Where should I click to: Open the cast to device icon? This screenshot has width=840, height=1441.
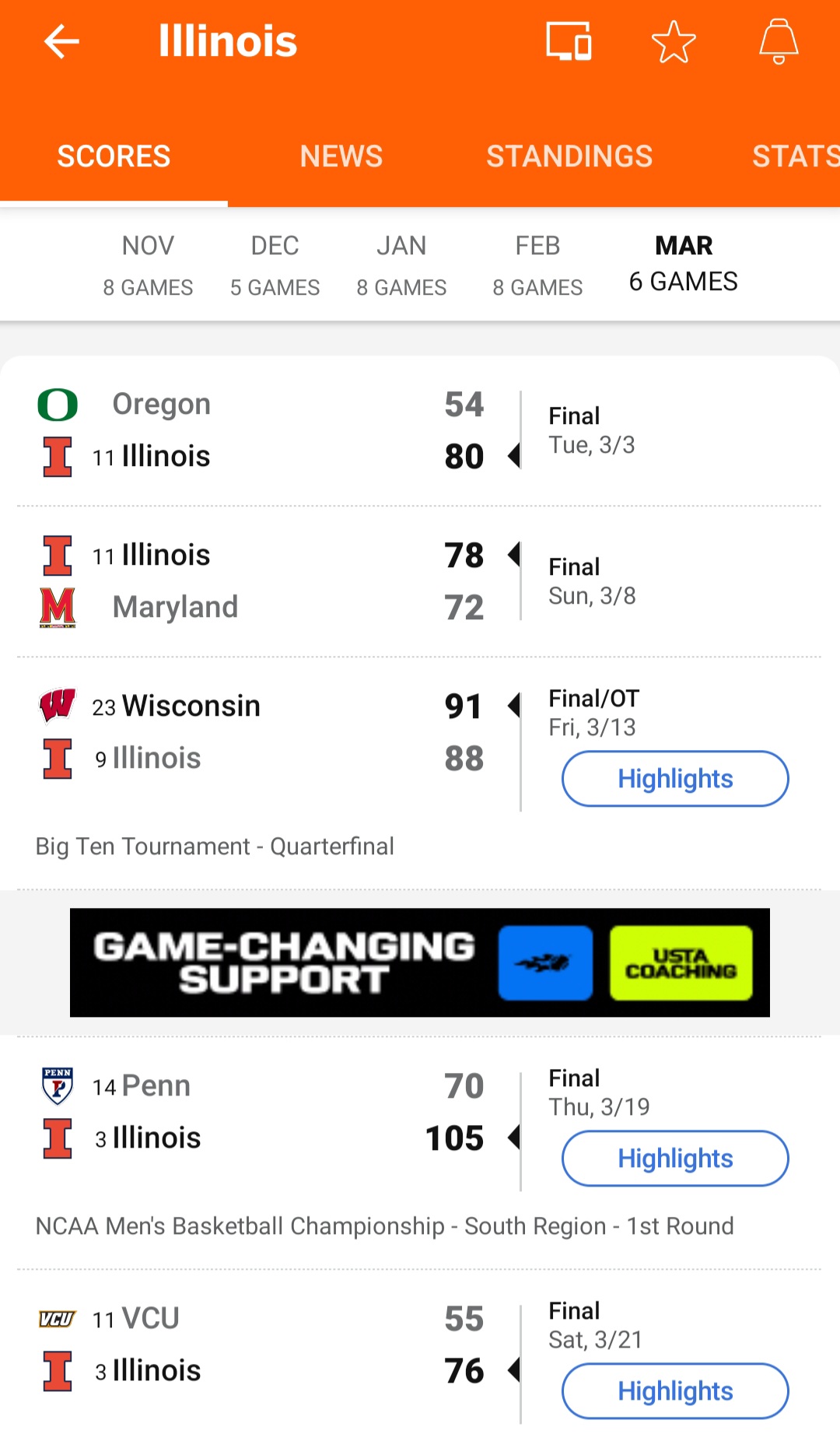[x=569, y=41]
